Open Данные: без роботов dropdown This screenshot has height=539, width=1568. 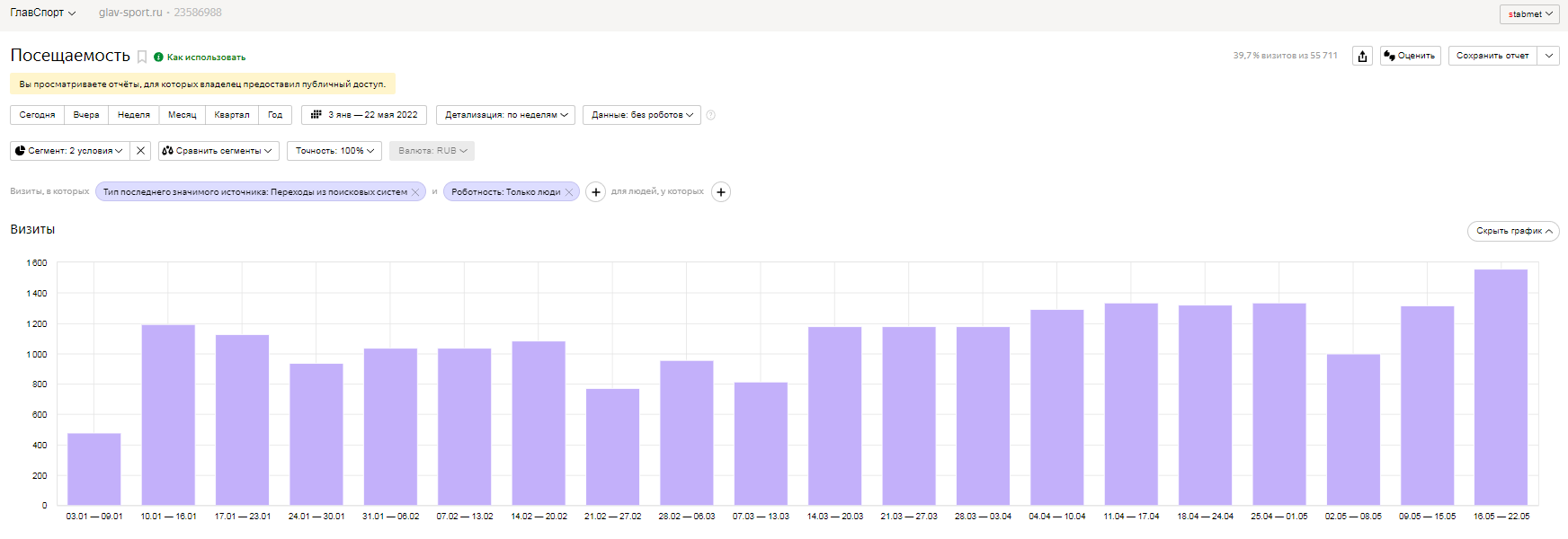tap(642, 115)
